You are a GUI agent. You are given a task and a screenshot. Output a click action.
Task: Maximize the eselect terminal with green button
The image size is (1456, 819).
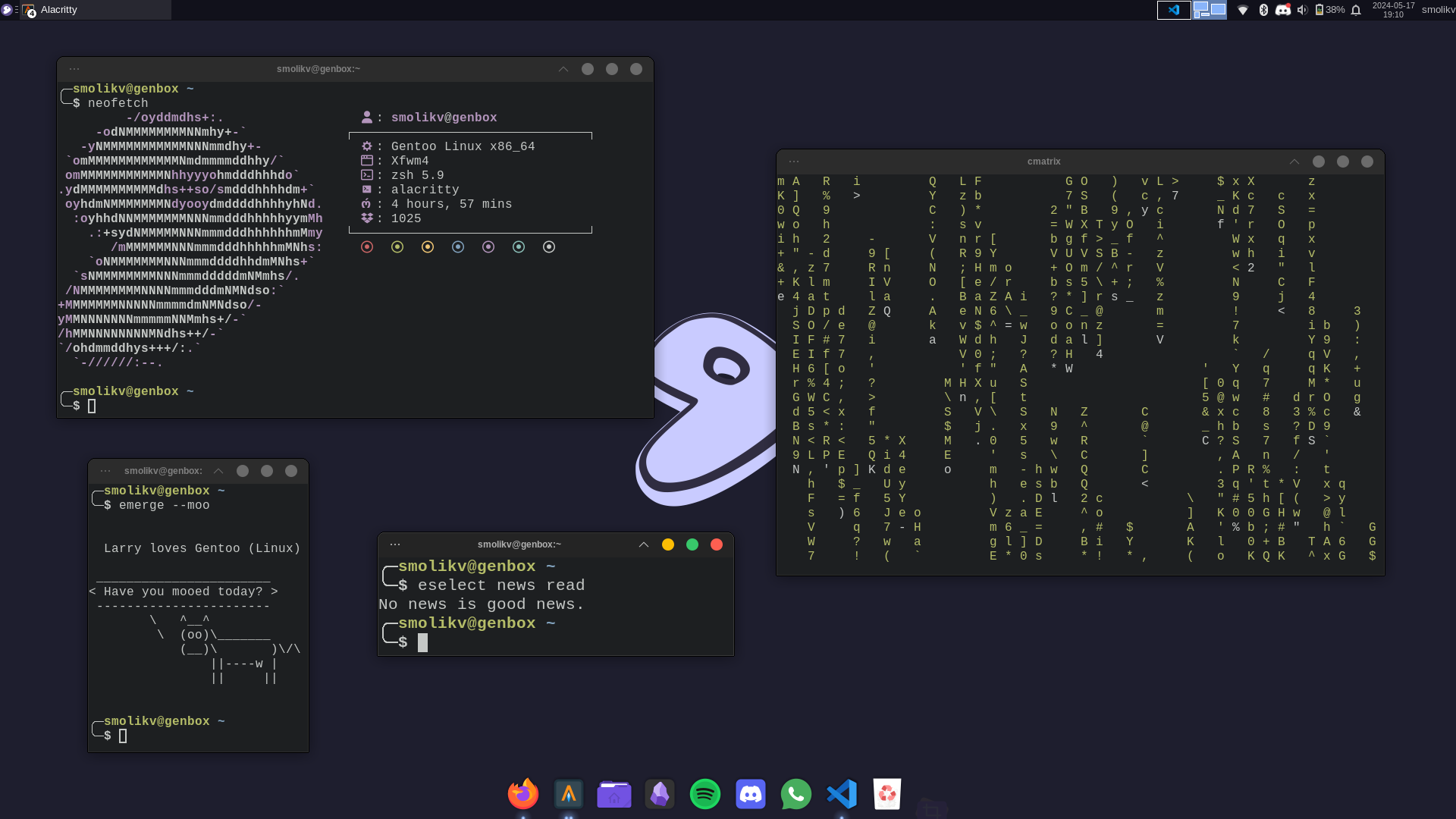[x=692, y=544]
